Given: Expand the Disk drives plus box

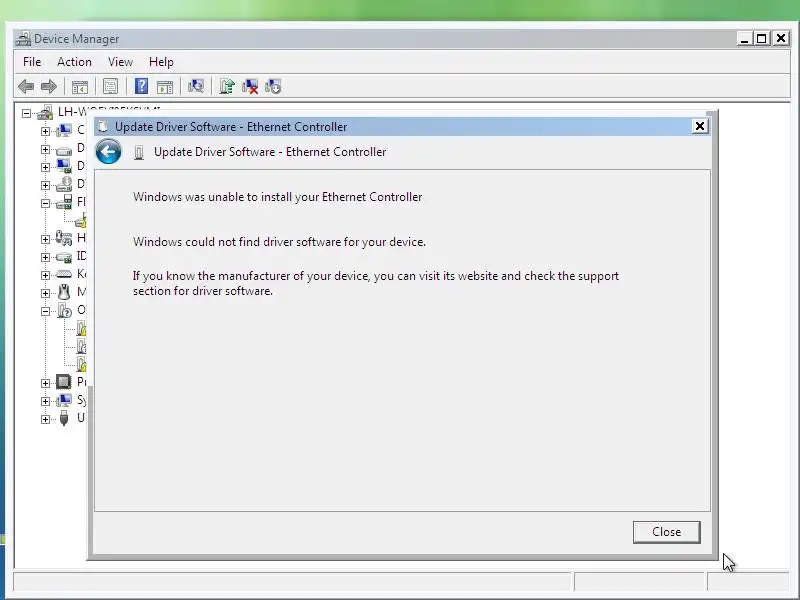Looking at the screenshot, I should click(x=45, y=149).
